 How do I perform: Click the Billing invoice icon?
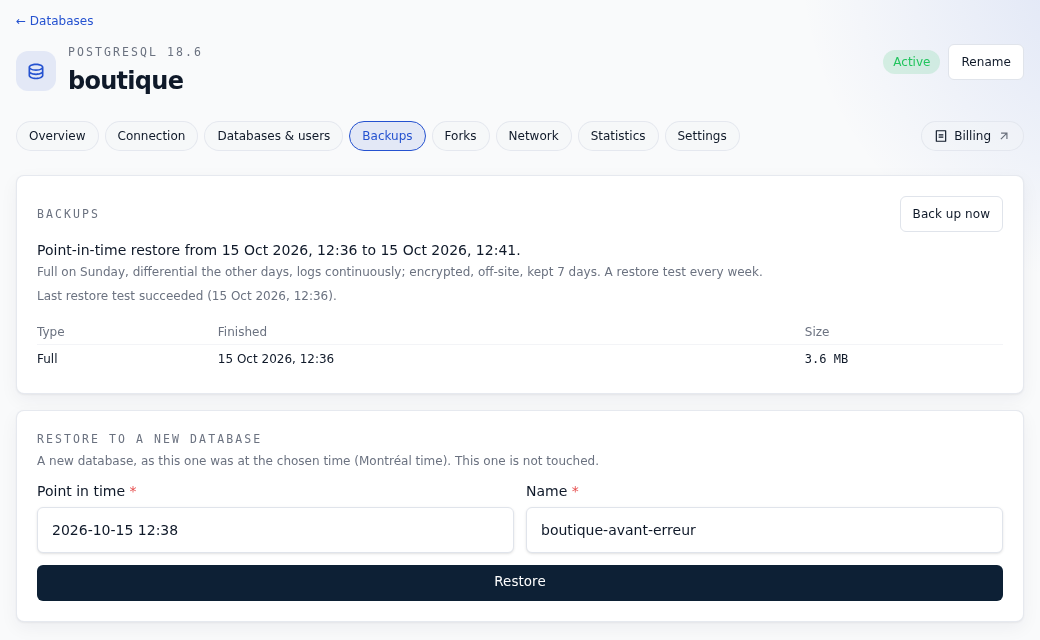pos(941,136)
